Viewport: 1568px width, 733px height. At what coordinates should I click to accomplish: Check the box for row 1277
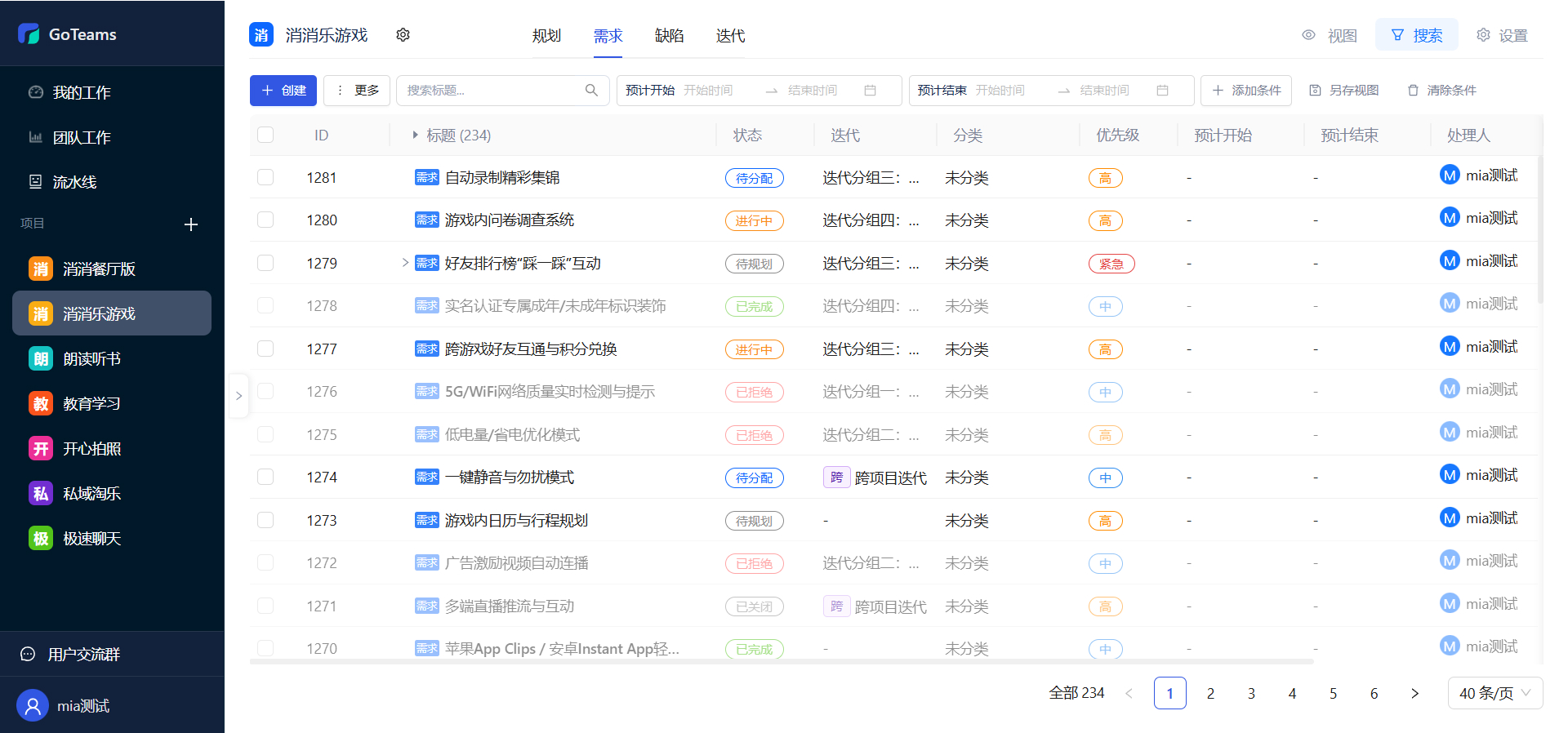point(265,349)
